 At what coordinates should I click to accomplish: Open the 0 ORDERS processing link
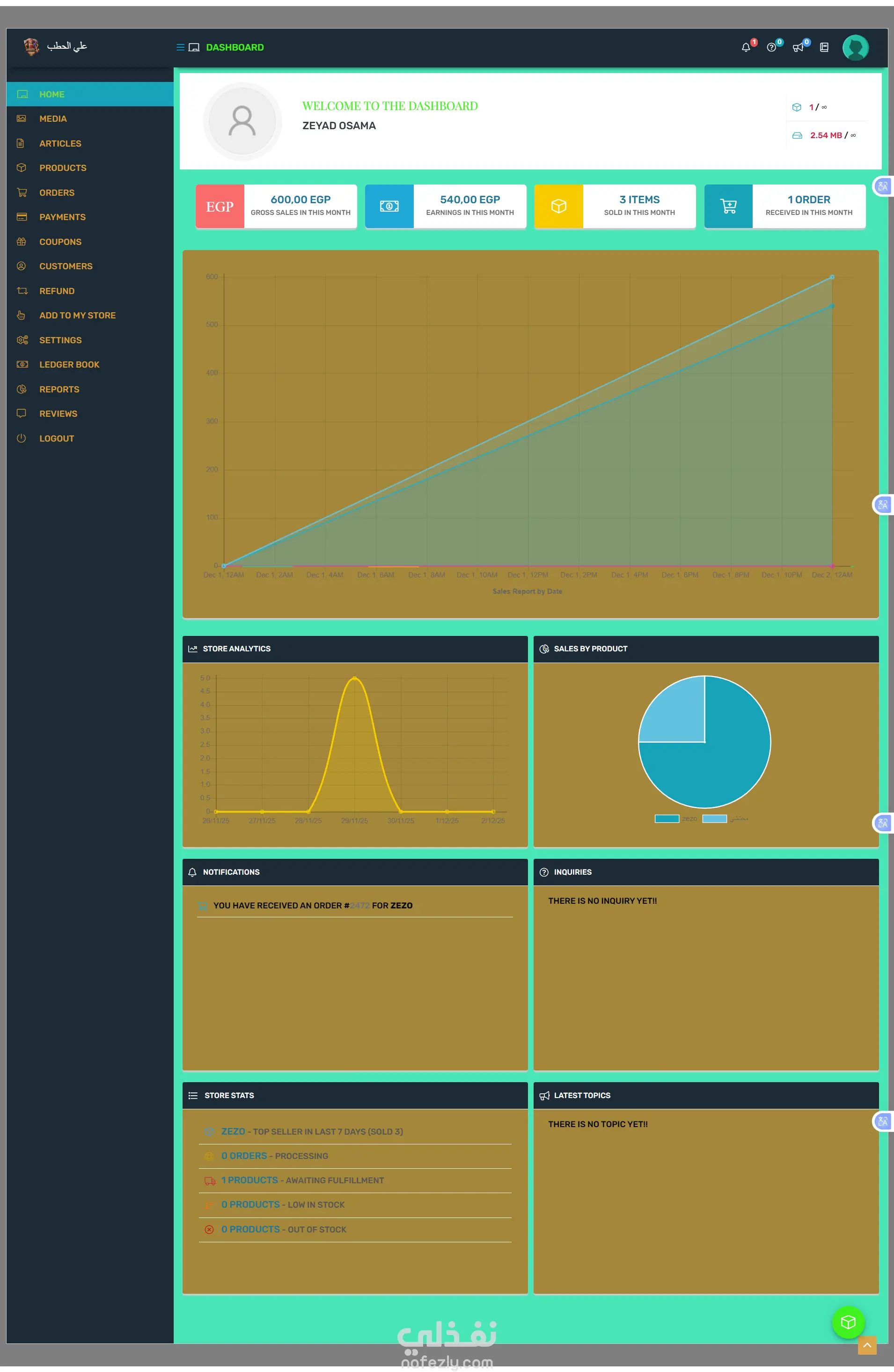pos(244,1156)
